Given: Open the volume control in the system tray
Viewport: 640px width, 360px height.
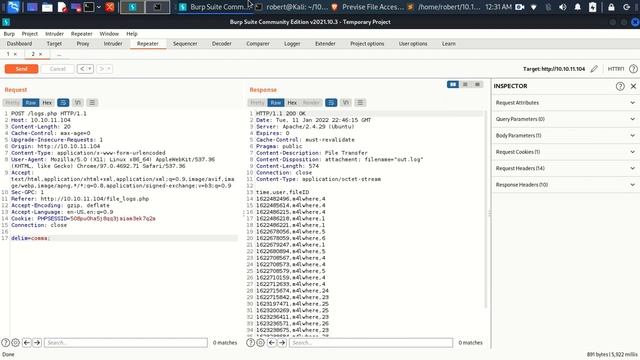Looking at the screenshot, I should [563, 7].
